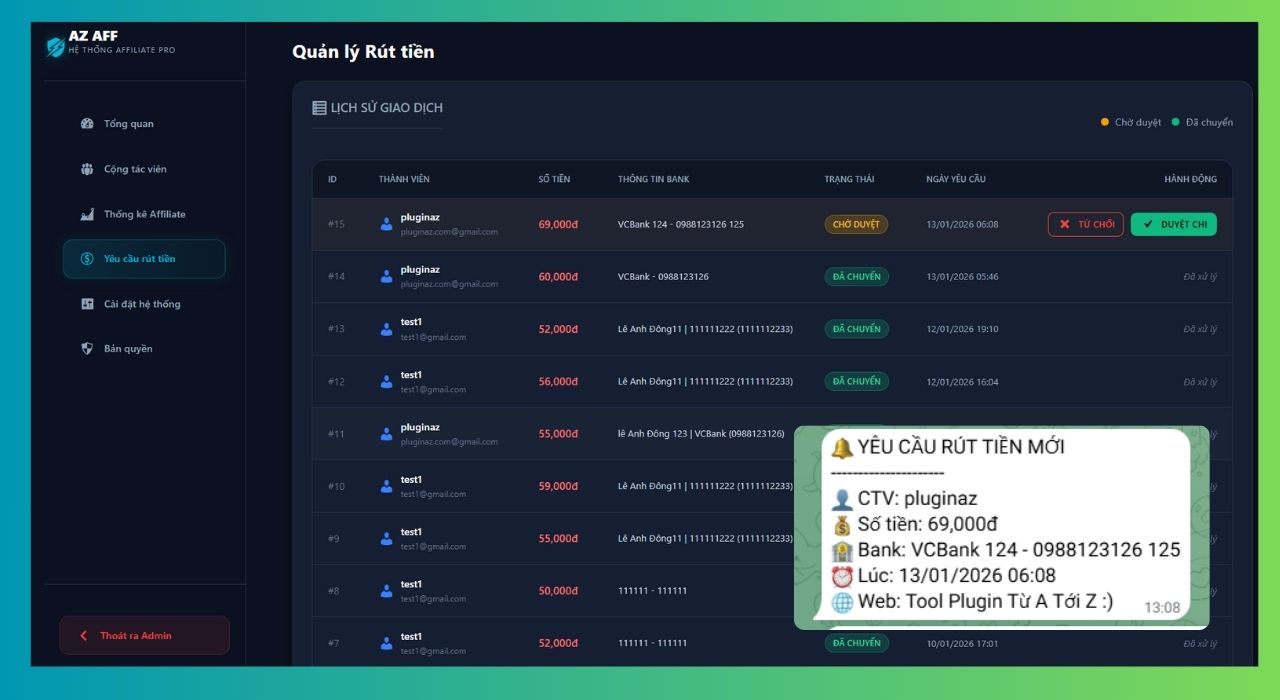The height and width of the screenshot is (700, 1280).
Task: Click the AZ AFF logo icon
Action: tap(55, 43)
